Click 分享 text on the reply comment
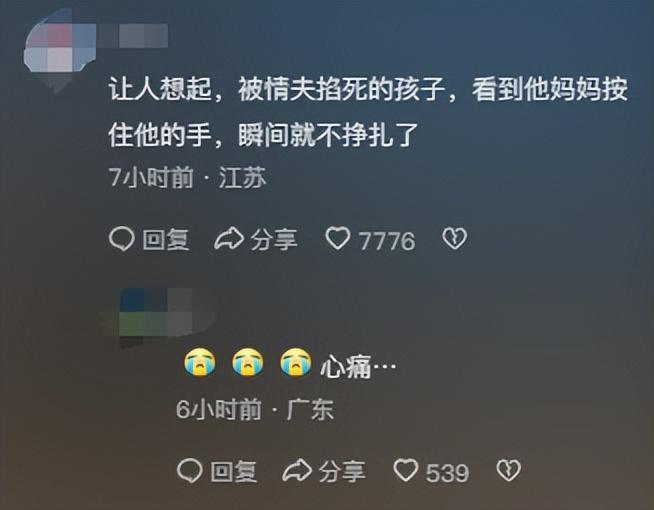Image resolution: width=654 pixels, height=510 pixels. [x=342, y=472]
